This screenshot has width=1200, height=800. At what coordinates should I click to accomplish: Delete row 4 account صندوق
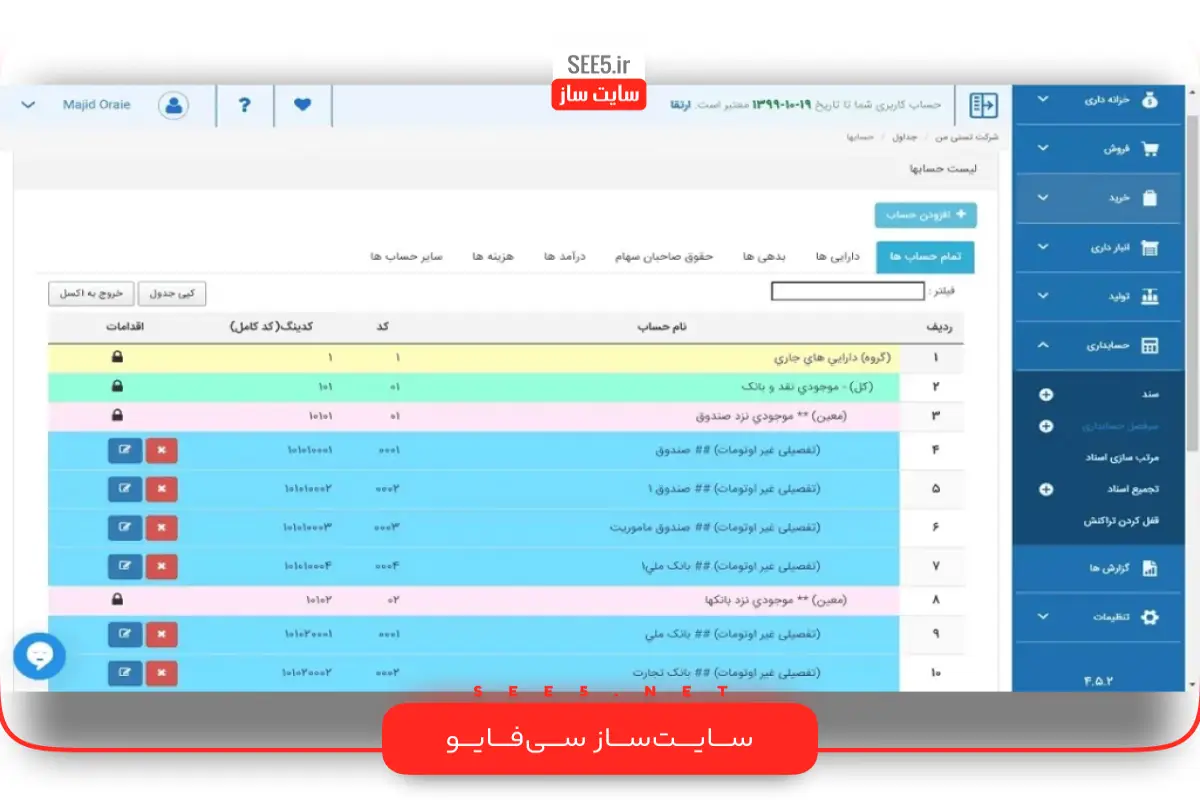pyautogui.click(x=161, y=450)
